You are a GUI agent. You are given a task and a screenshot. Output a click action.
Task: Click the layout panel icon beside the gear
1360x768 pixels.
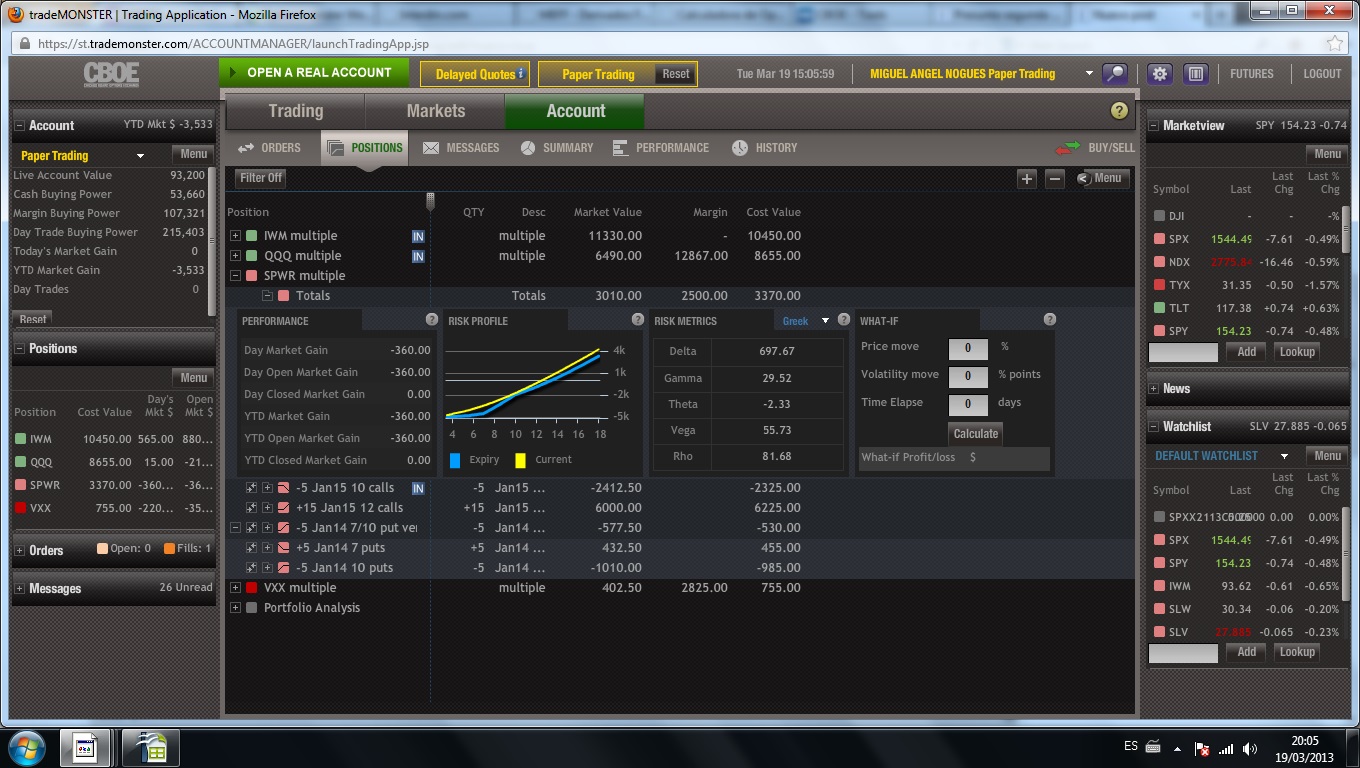point(1195,74)
